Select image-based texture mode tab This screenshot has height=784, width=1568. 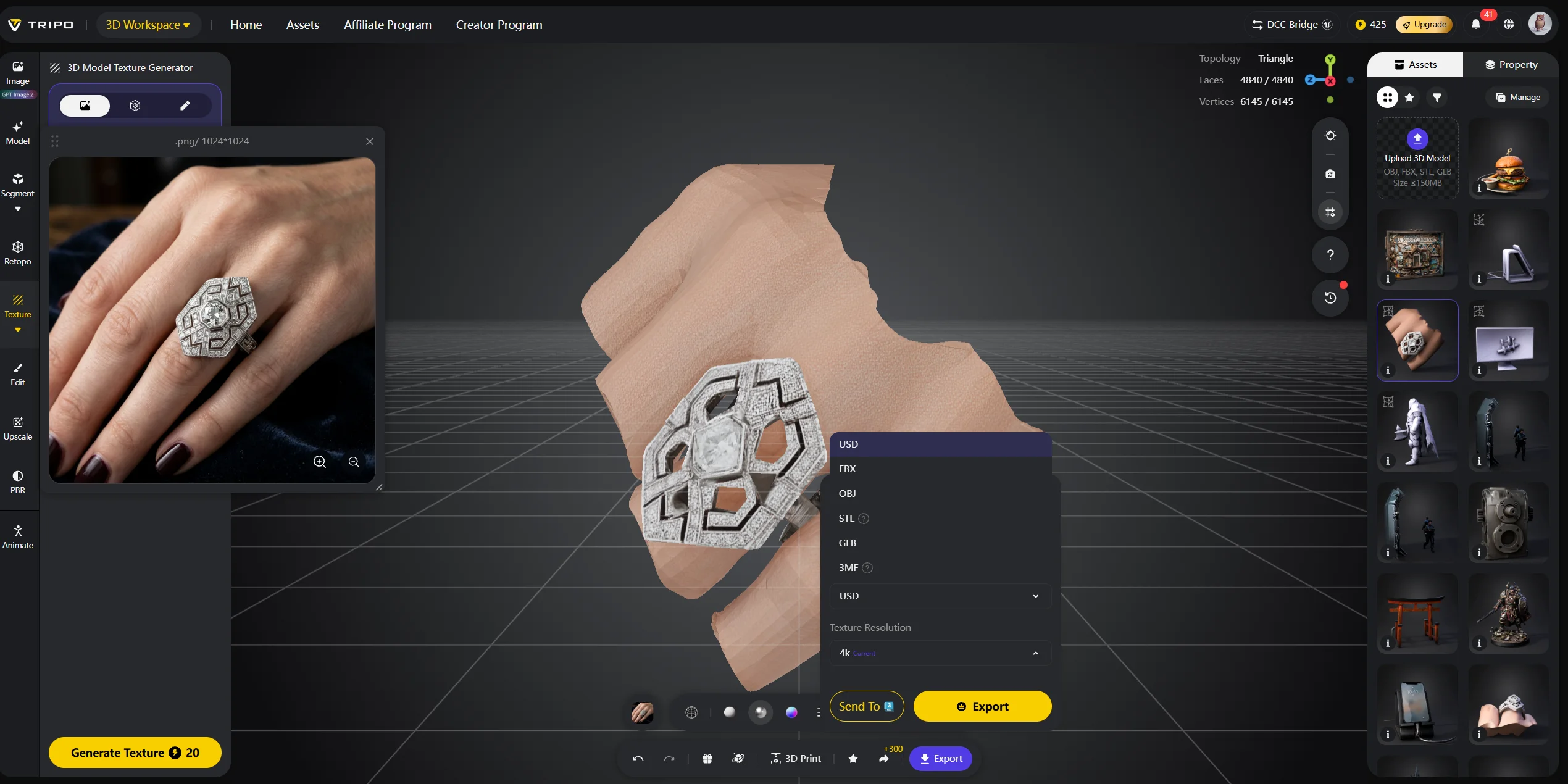click(x=85, y=106)
